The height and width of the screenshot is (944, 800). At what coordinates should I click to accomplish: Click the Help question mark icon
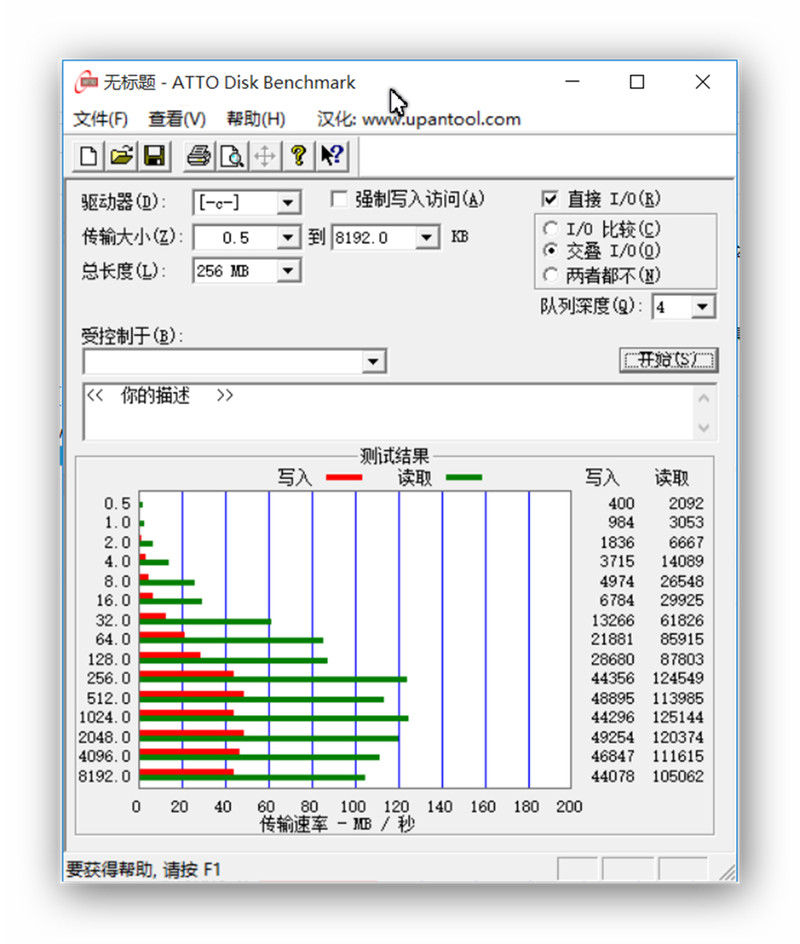click(x=299, y=156)
